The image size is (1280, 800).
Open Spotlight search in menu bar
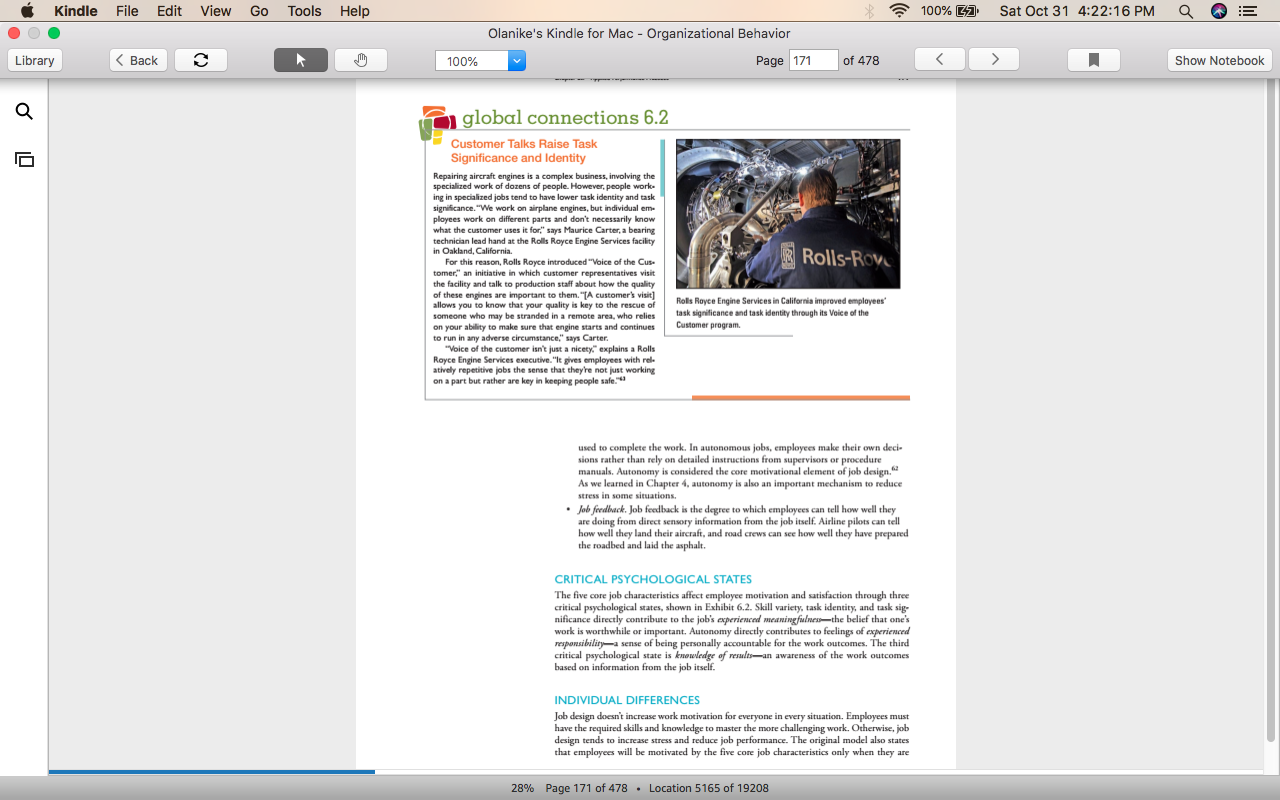(x=1185, y=11)
